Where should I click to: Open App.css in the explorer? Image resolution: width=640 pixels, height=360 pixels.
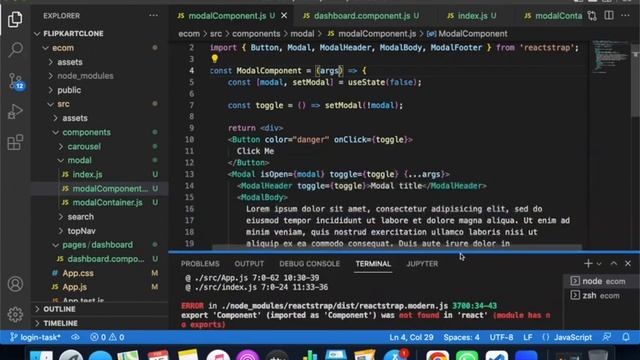tap(100, 273)
